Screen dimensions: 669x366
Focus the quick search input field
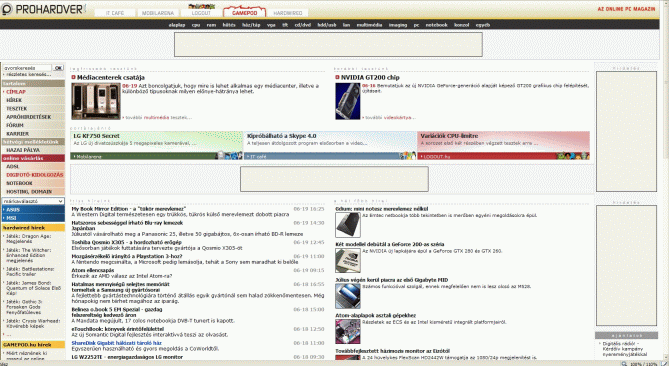(x=27, y=68)
